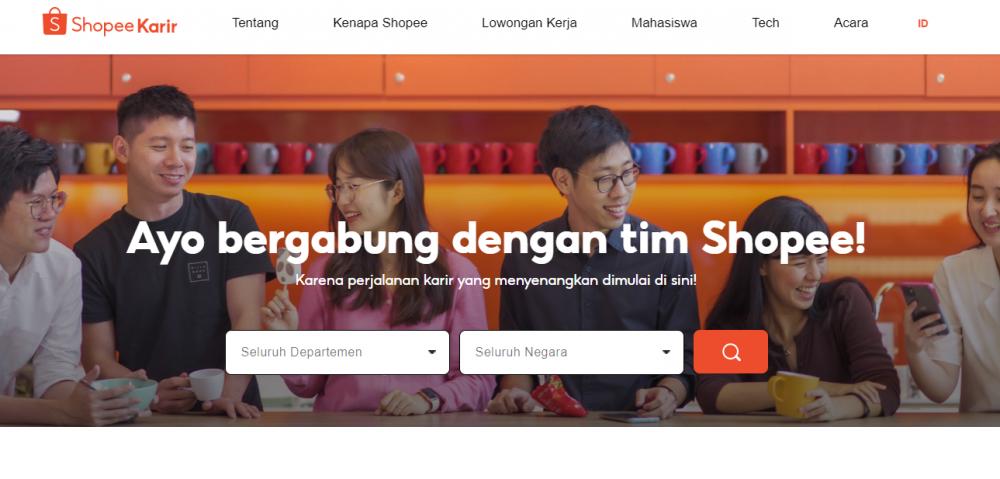1000x479 pixels.
Task: Click the orange magnifier search button
Action: pos(731,351)
